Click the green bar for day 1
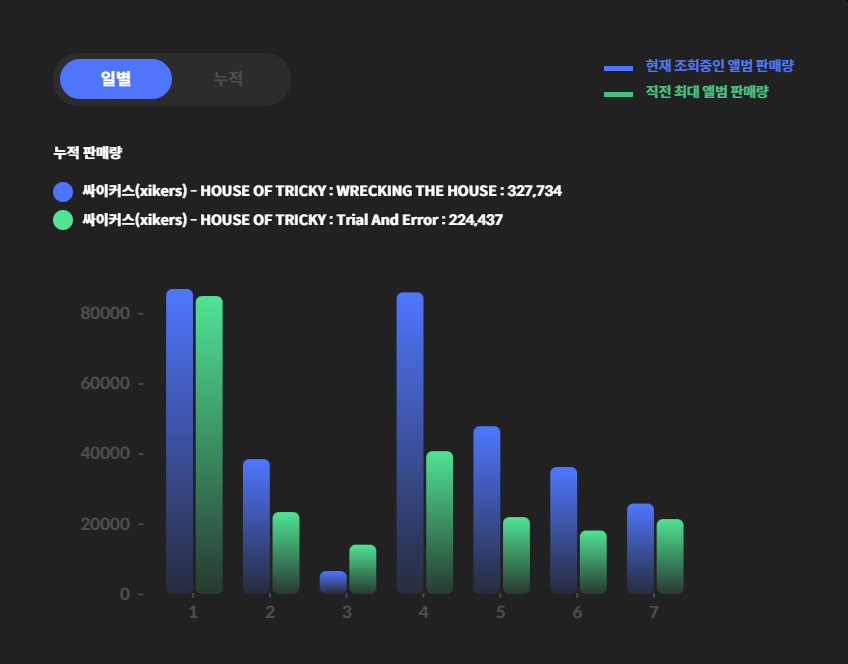The image size is (848, 664). 209,445
